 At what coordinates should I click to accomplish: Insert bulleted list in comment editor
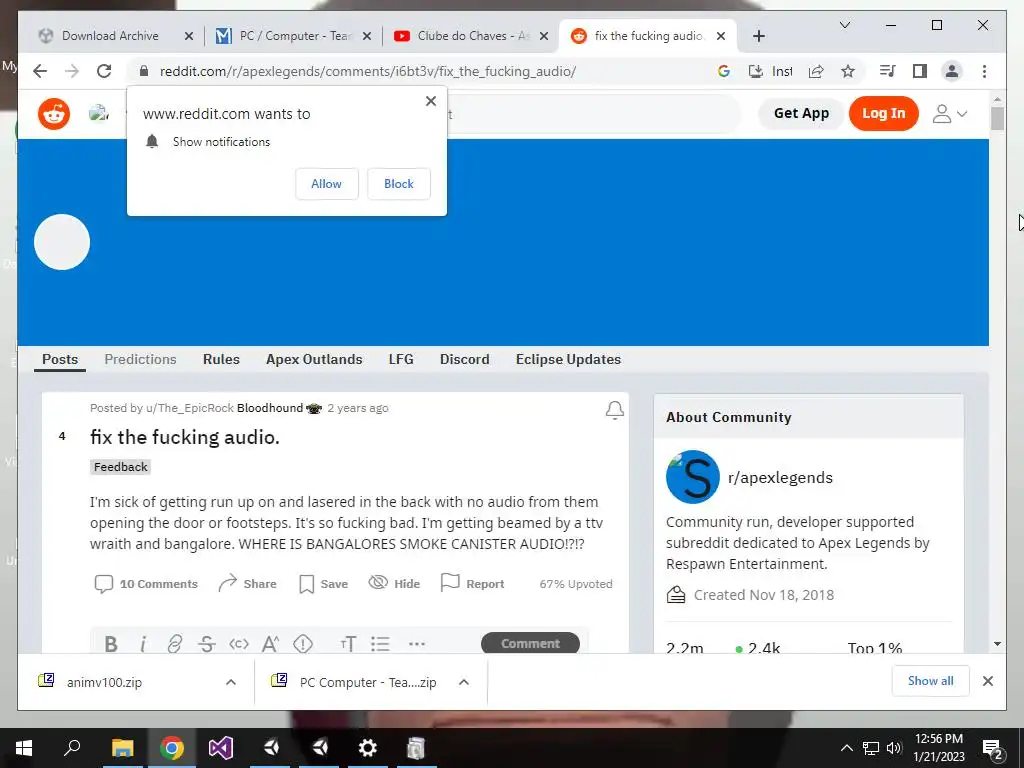380,644
